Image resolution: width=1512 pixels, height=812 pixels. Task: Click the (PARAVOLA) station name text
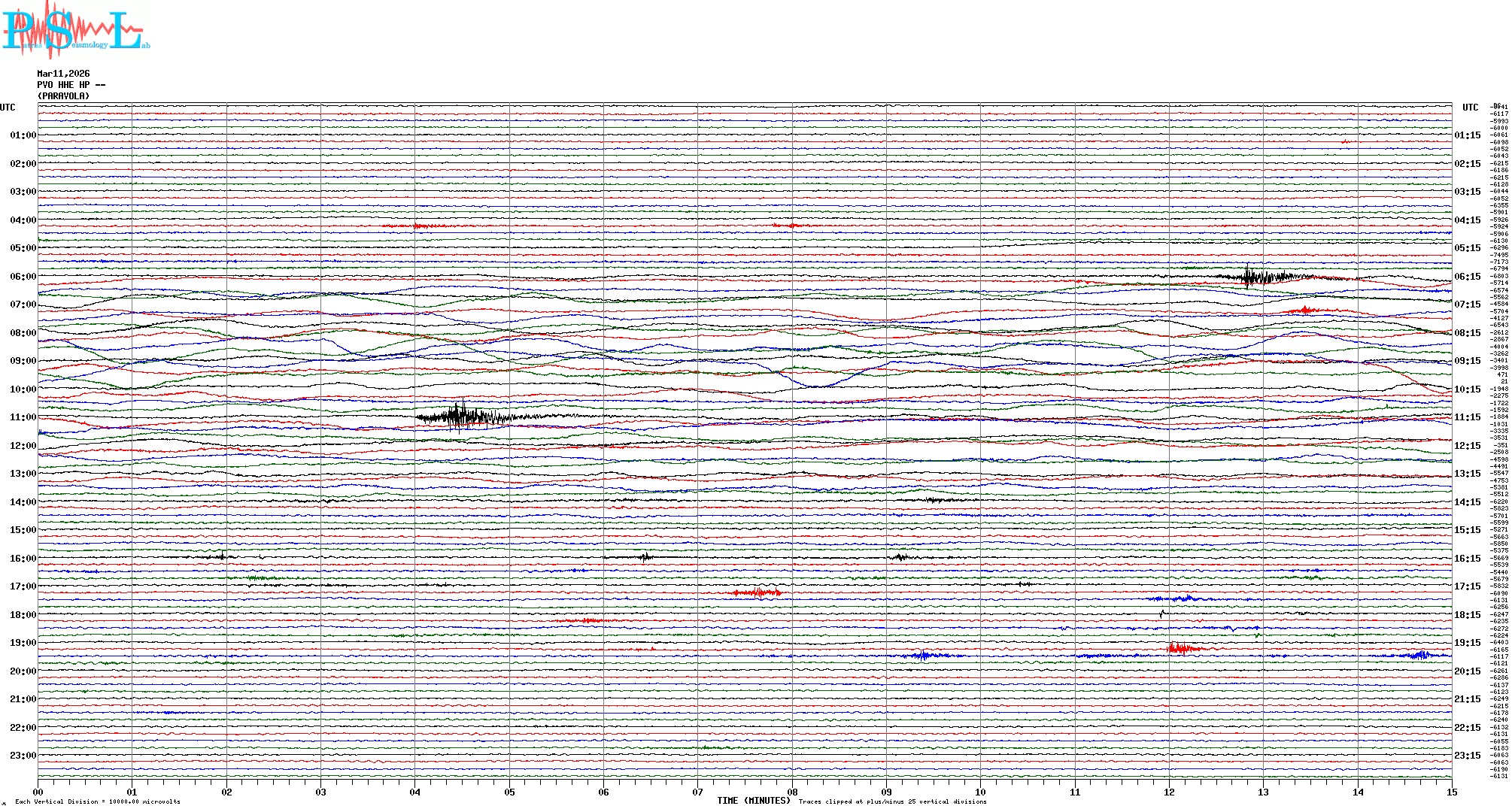63,96
